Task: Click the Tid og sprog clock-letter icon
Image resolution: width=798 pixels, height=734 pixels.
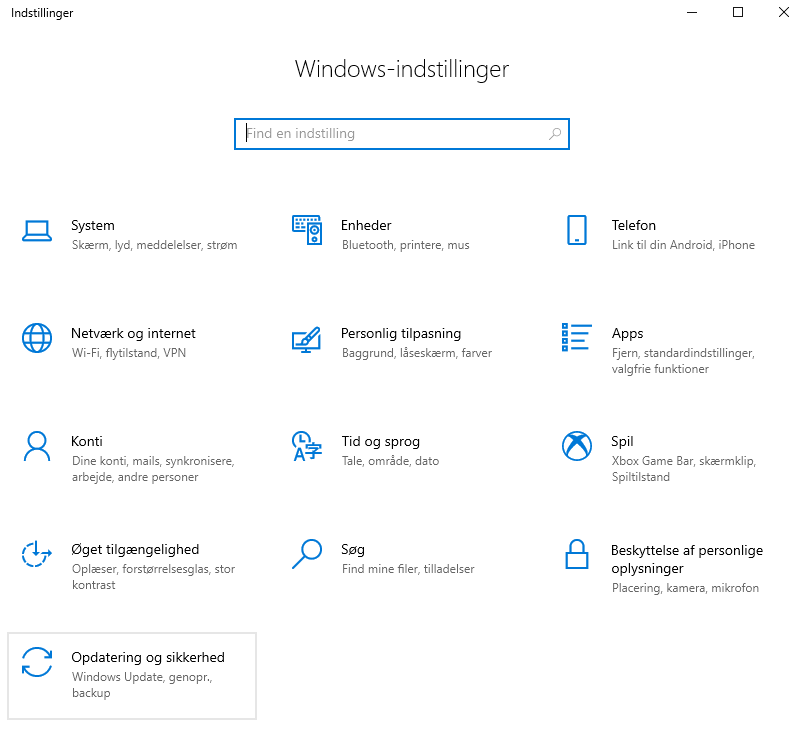Action: pos(307,446)
